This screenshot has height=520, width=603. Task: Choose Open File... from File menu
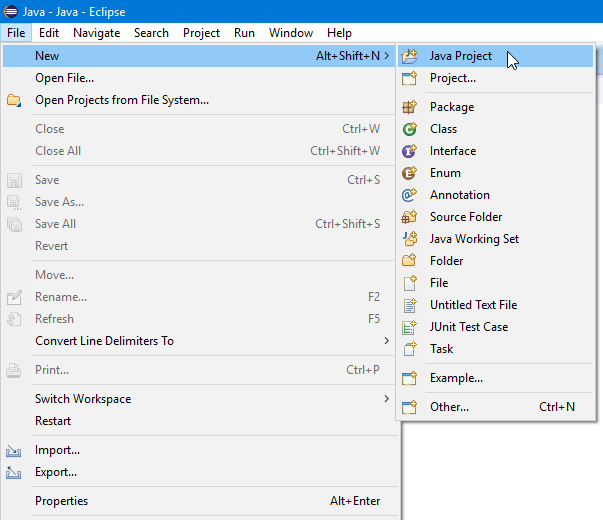199,78
